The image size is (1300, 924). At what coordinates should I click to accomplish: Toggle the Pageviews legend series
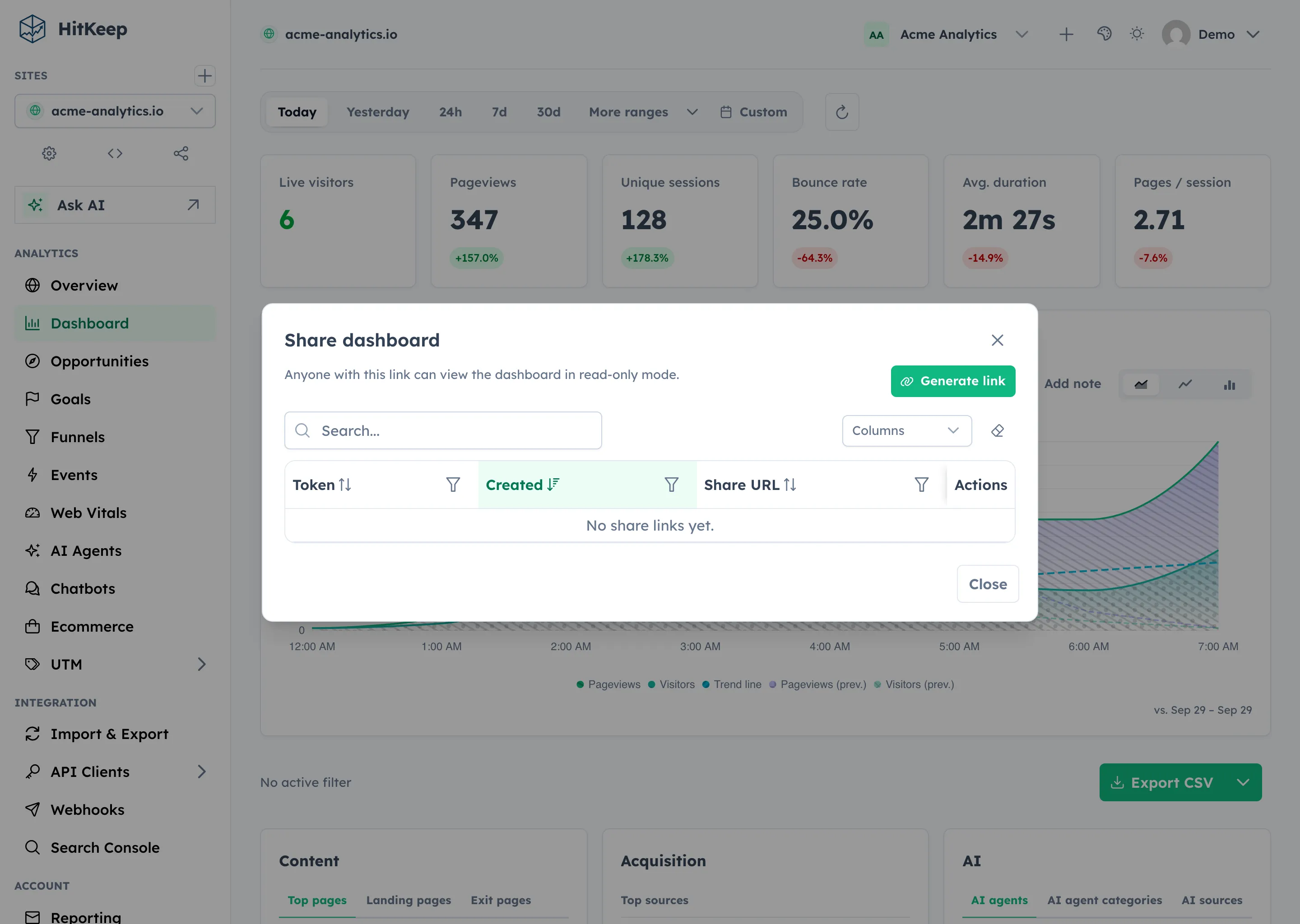pyautogui.click(x=608, y=684)
